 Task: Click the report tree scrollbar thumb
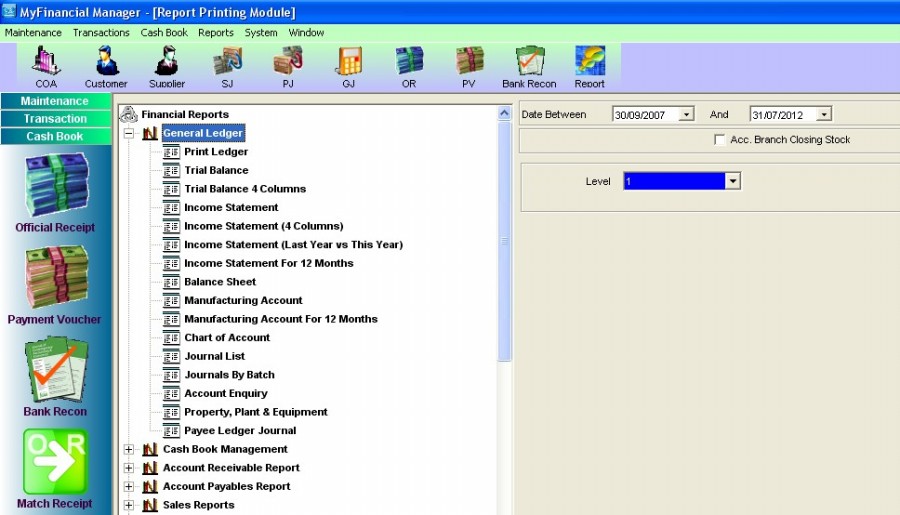[505, 241]
